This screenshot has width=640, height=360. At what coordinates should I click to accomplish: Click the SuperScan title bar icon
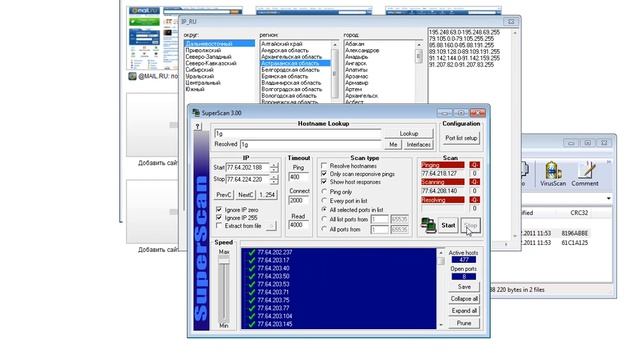[x=196, y=113]
